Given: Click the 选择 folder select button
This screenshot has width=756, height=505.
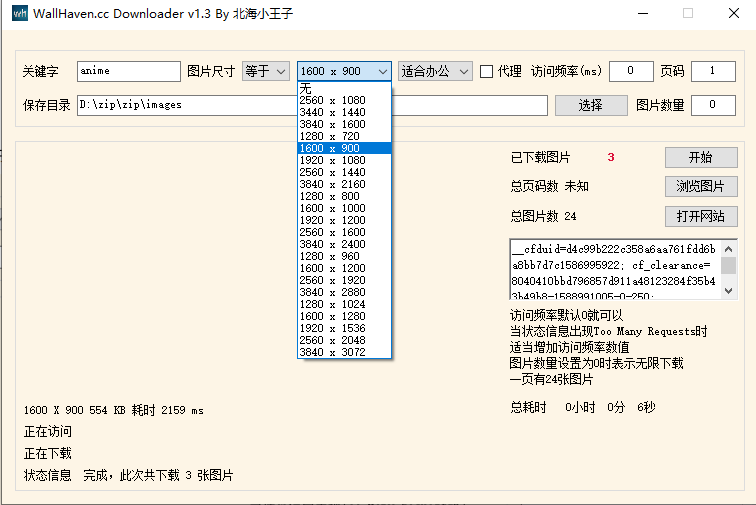Looking at the screenshot, I should point(591,105).
